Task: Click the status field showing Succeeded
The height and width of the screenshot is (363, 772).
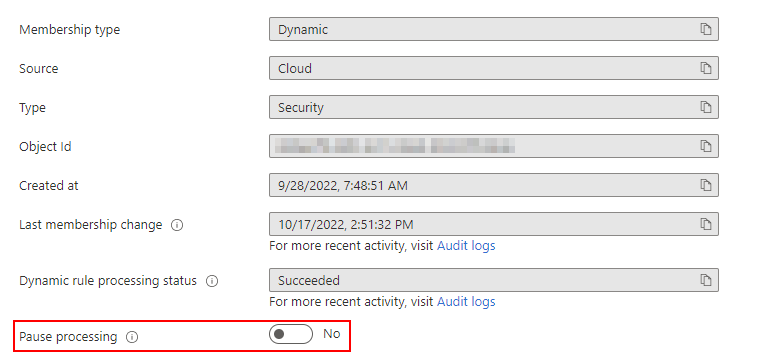Action: click(x=494, y=280)
